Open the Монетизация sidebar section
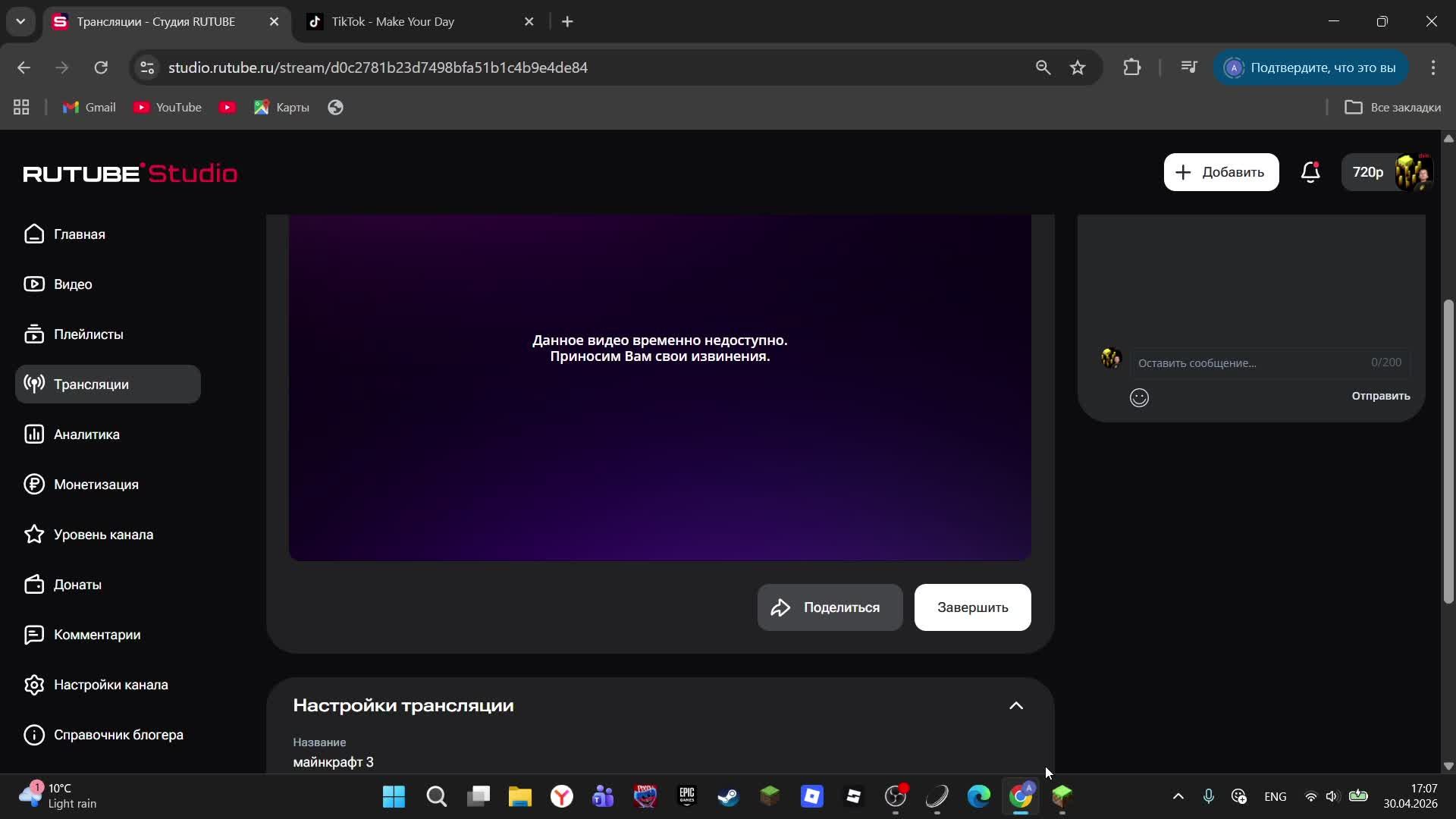Viewport: 1456px width, 819px height. pyautogui.click(x=96, y=485)
